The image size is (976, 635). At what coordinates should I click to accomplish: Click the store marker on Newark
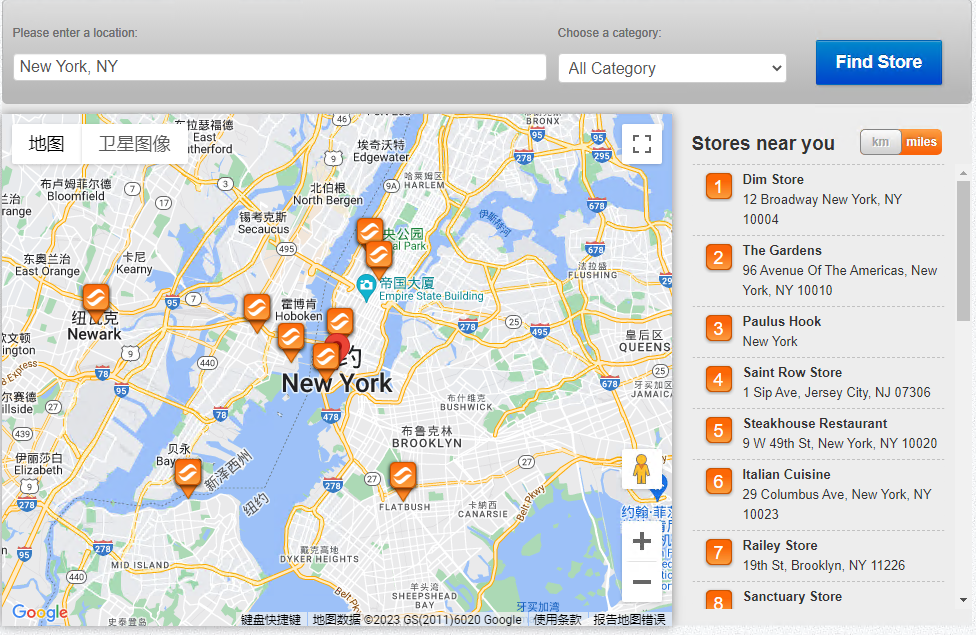click(x=96, y=300)
